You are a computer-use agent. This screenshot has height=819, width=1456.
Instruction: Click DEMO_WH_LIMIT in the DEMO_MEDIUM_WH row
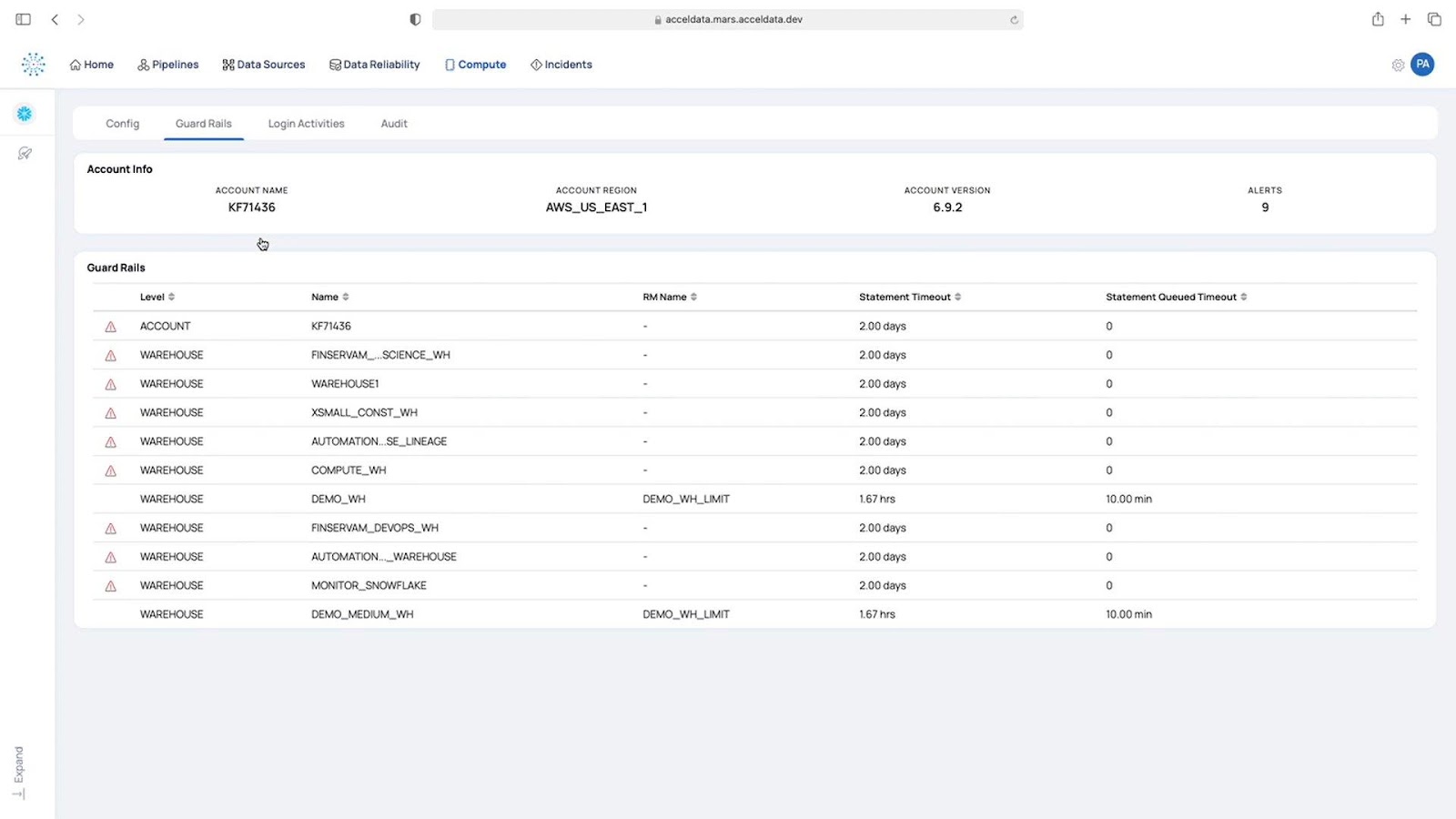[686, 615]
